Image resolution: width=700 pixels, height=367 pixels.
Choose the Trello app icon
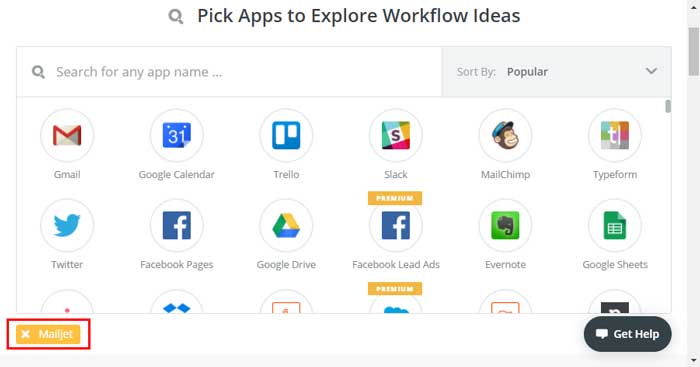click(x=286, y=135)
